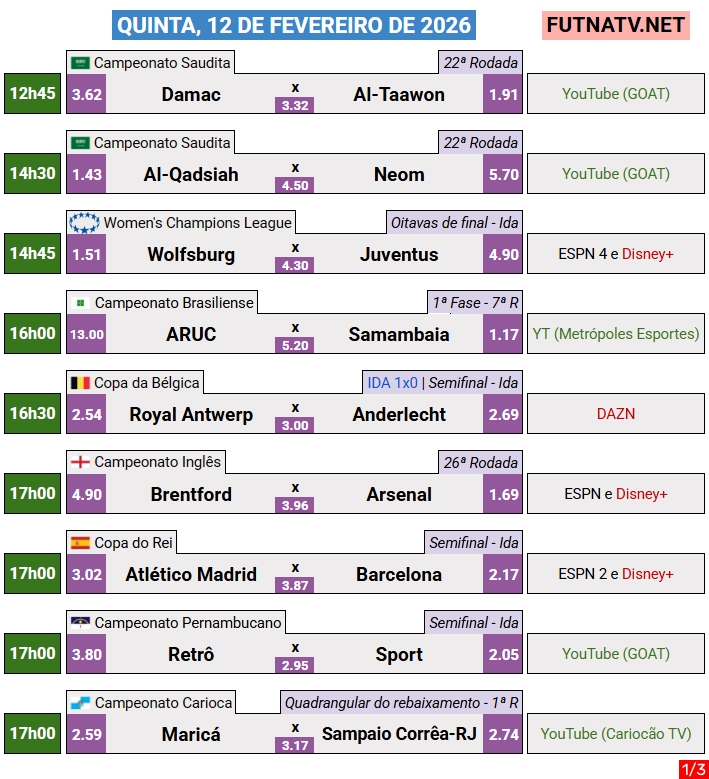Select Brentford win odds 4.90

tap(87, 494)
